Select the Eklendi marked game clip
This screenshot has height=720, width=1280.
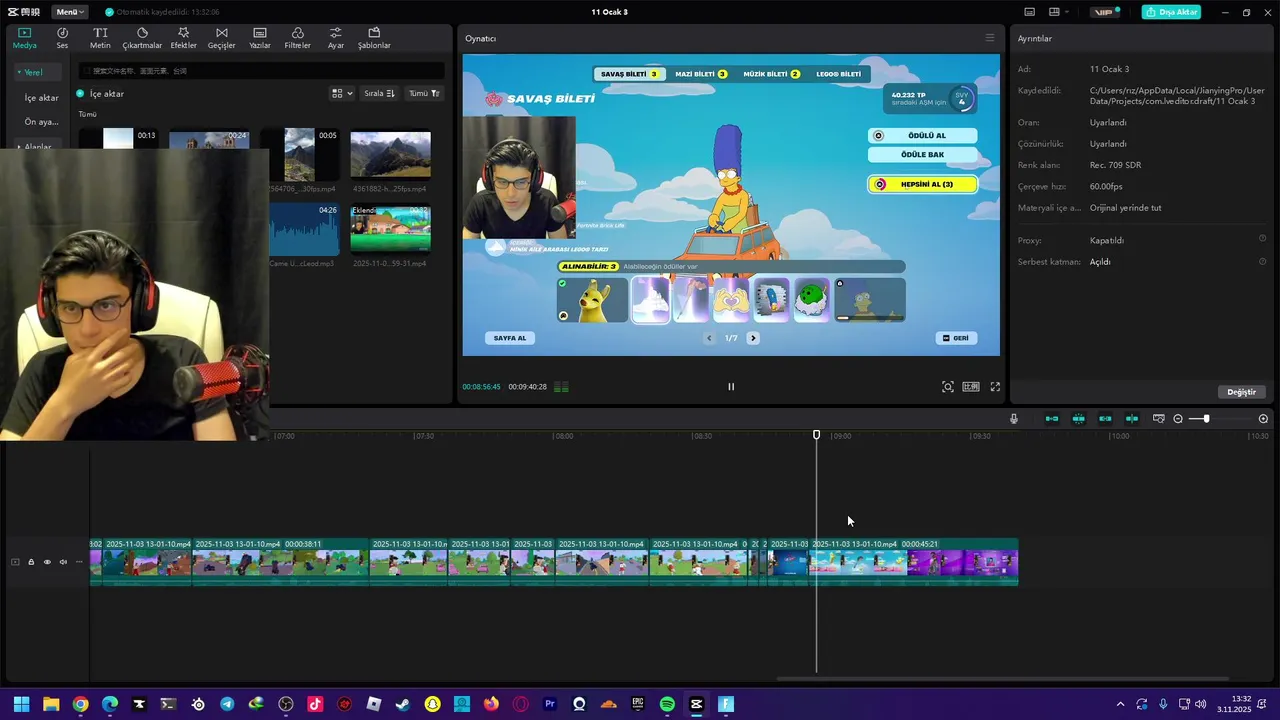[x=390, y=230]
